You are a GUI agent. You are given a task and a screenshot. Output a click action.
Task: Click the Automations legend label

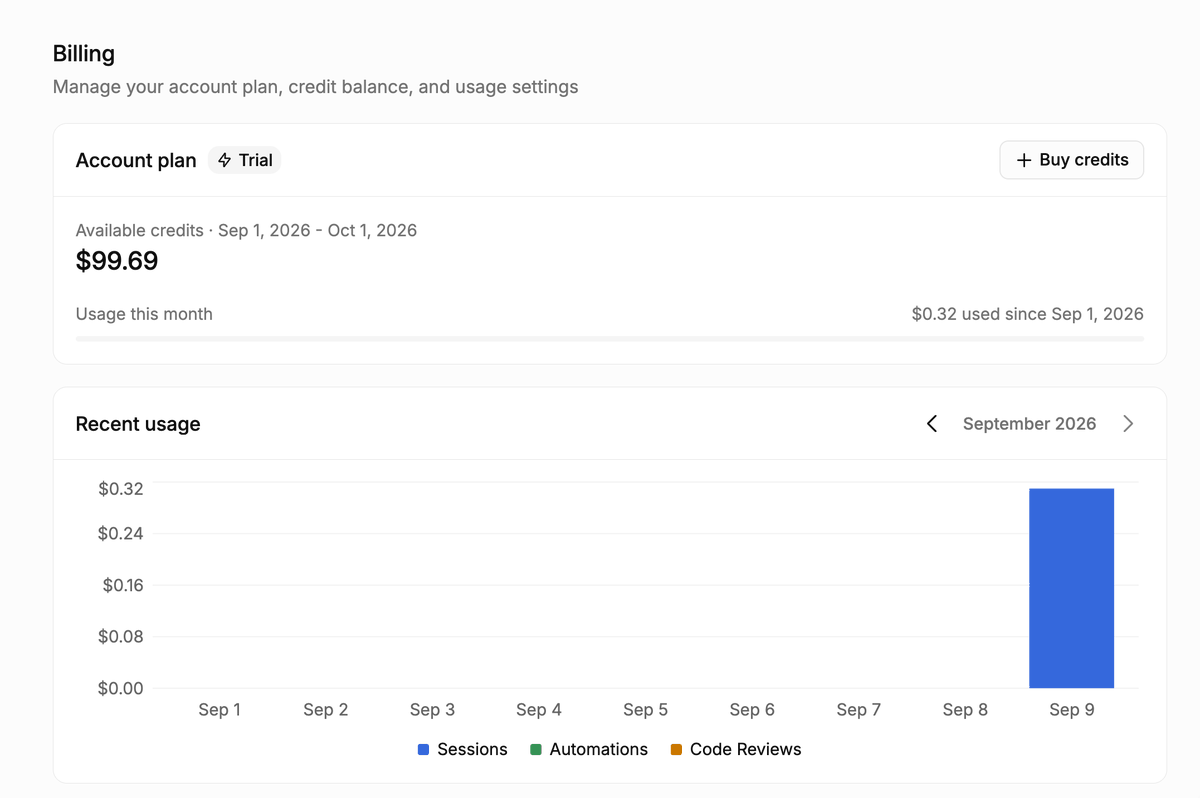point(599,750)
